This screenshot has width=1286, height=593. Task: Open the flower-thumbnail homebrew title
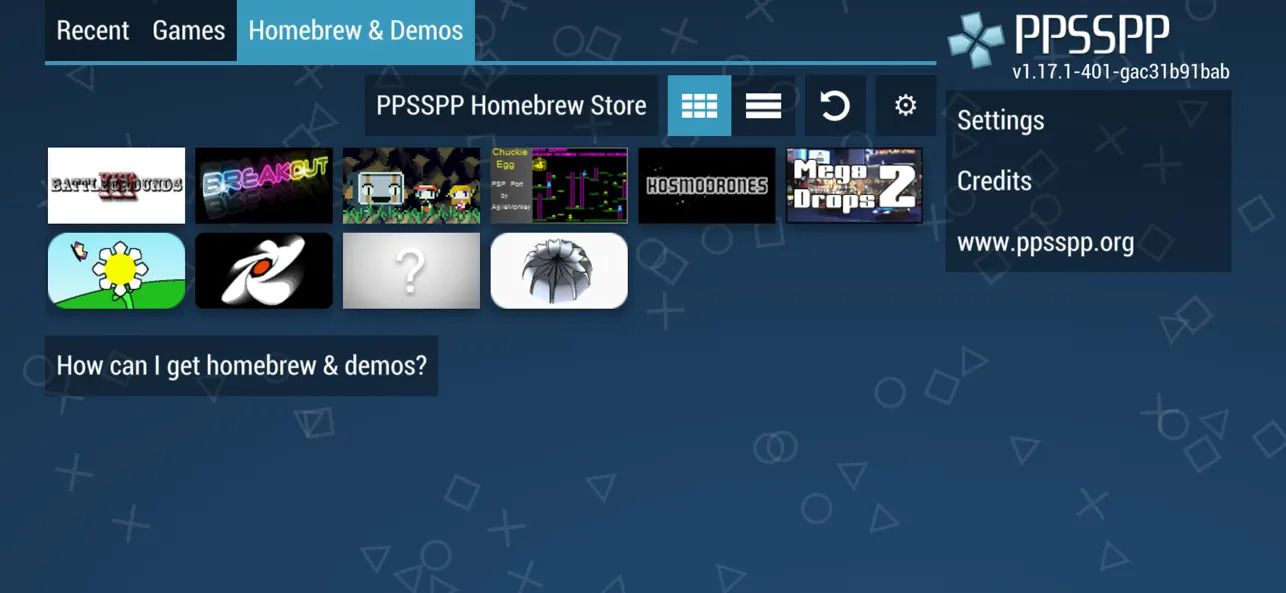point(116,270)
